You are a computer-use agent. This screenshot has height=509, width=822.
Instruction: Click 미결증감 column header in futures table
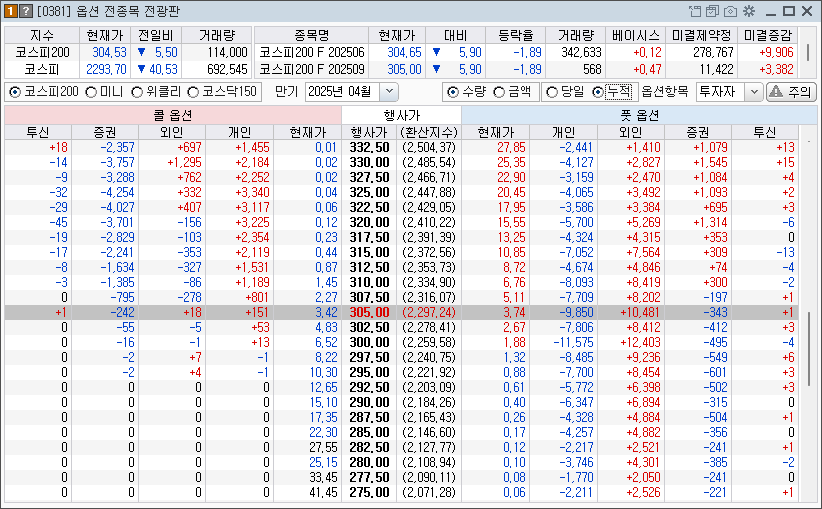767,35
